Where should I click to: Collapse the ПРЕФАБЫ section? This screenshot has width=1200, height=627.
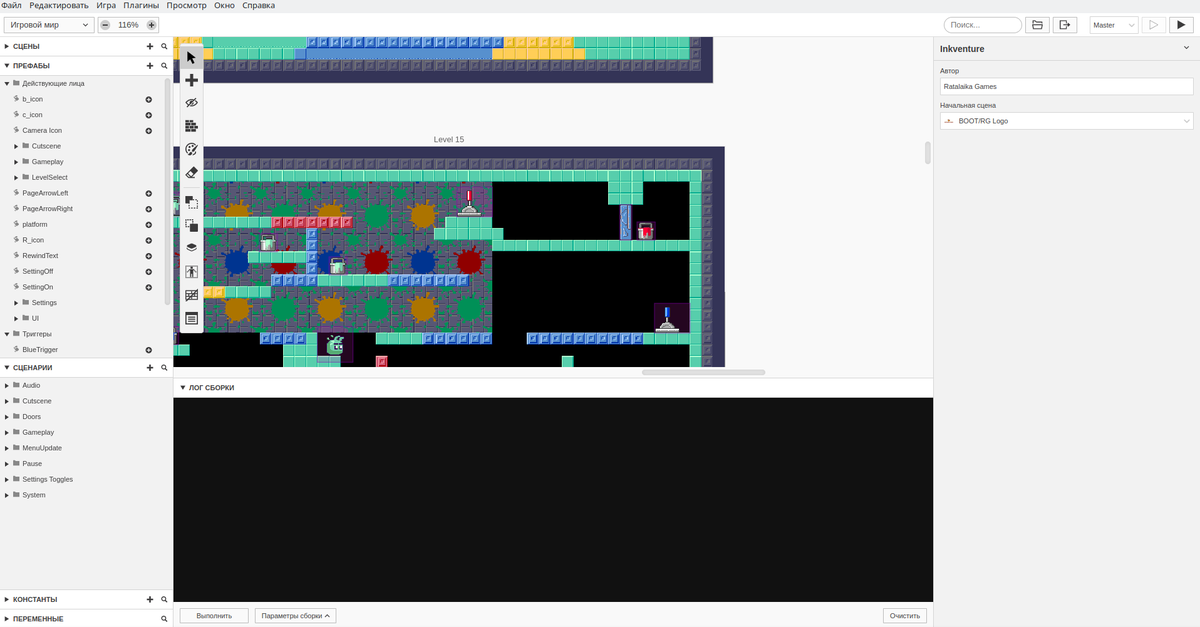tap(7, 65)
